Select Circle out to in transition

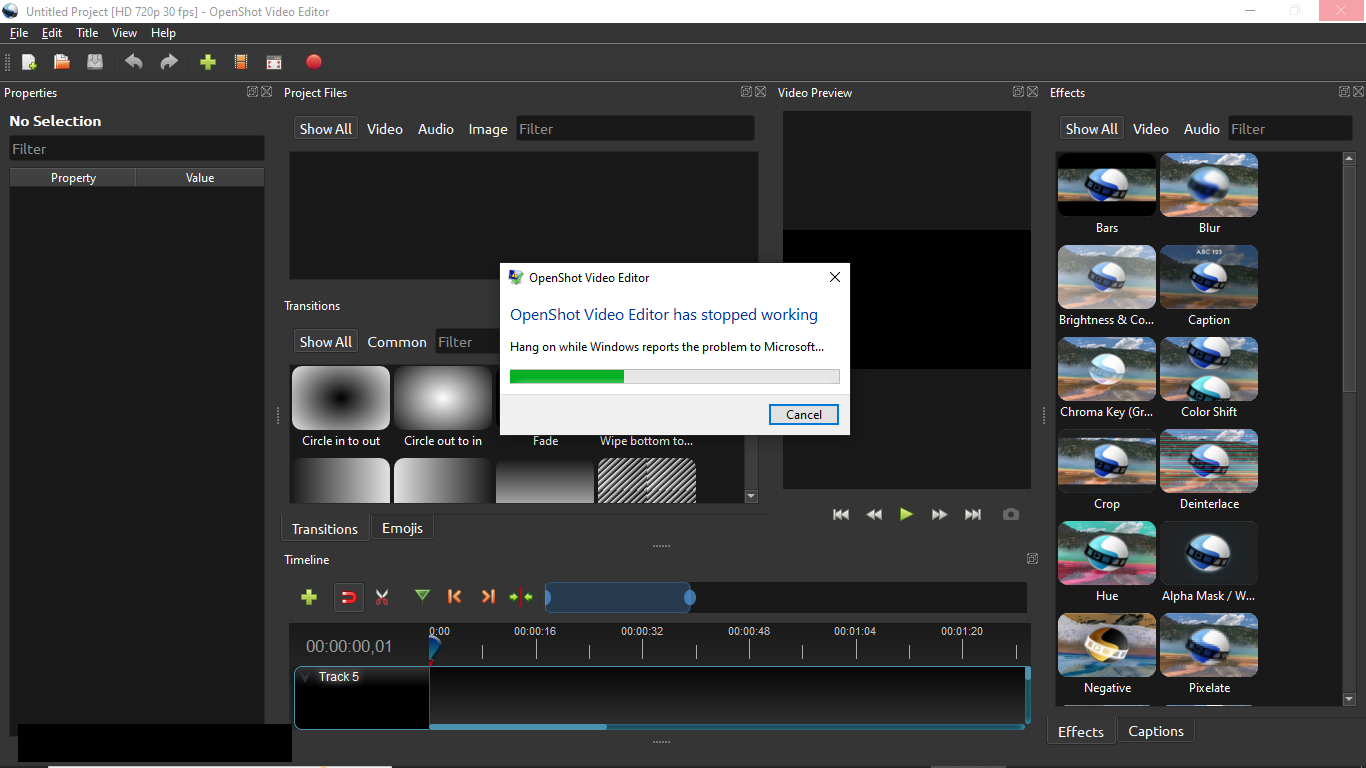(443, 398)
